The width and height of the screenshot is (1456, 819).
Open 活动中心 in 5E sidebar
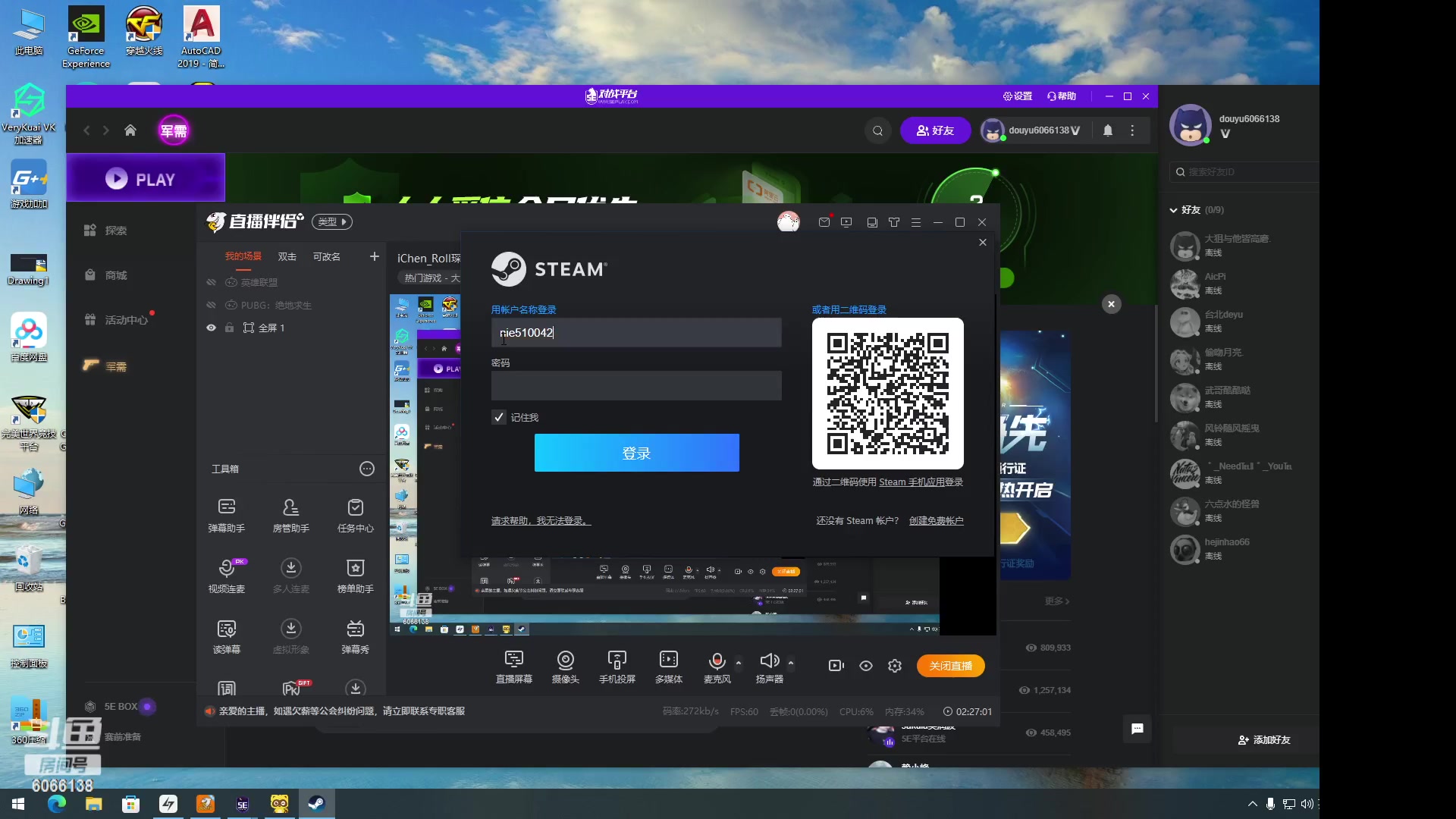[x=118, y=320]
